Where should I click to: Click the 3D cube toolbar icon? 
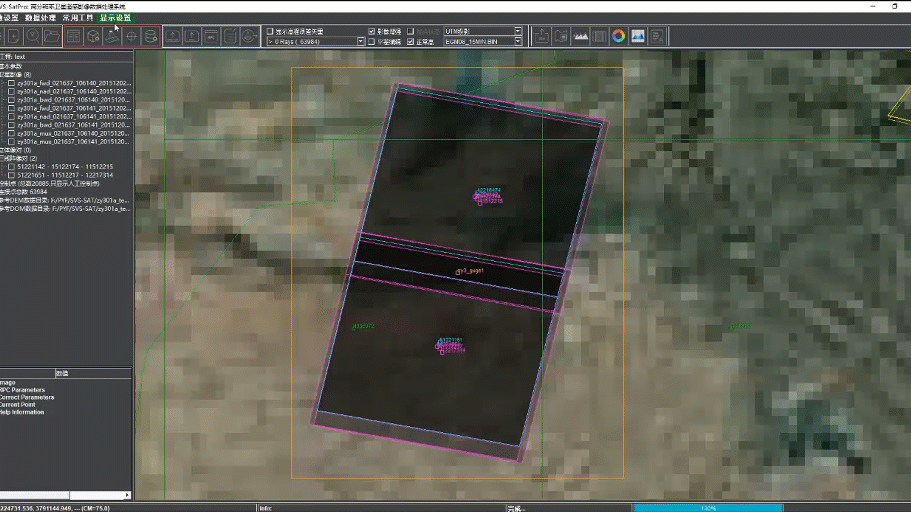(92, 36)
